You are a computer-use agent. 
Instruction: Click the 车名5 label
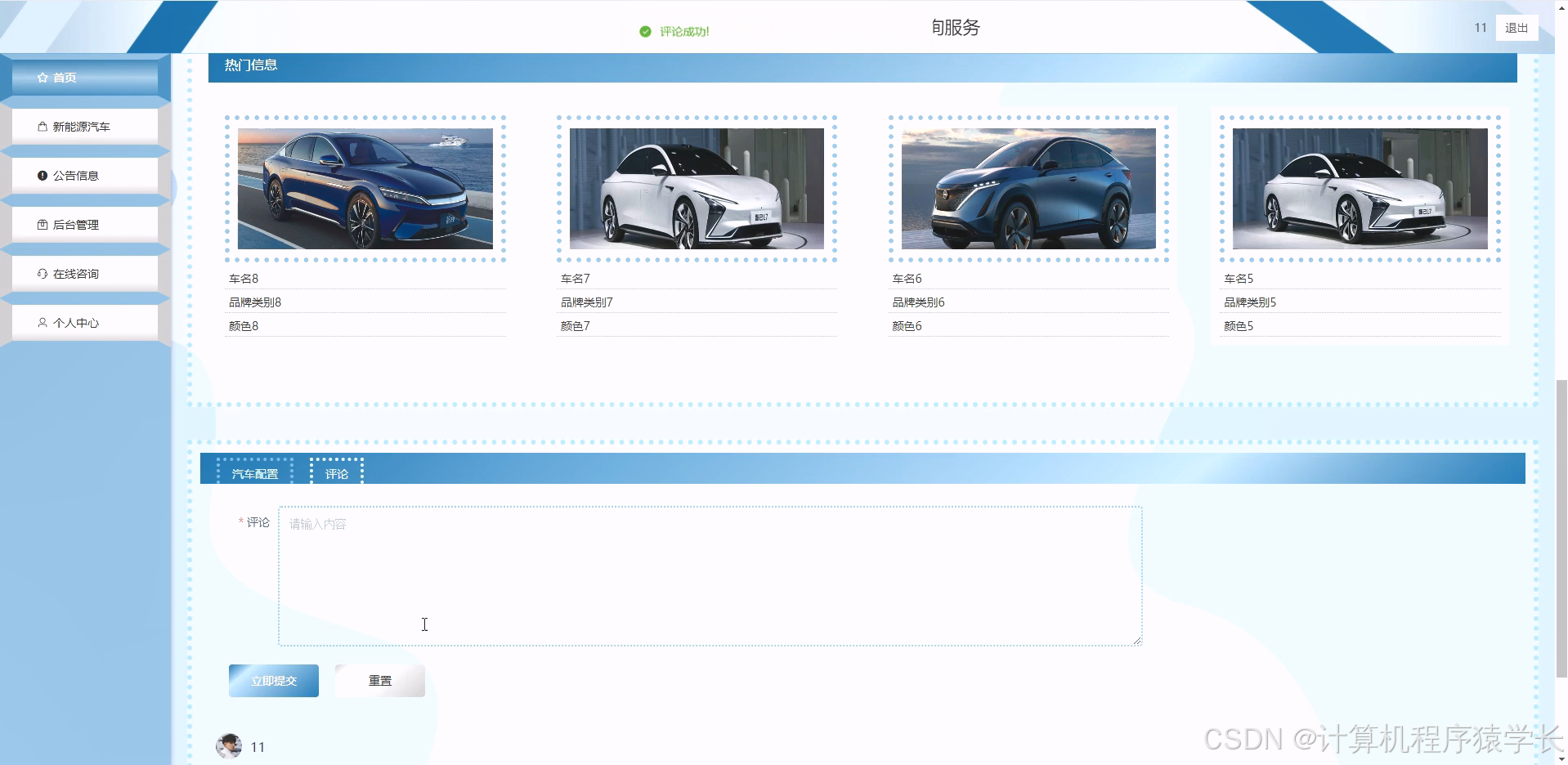click(1239, 279)
